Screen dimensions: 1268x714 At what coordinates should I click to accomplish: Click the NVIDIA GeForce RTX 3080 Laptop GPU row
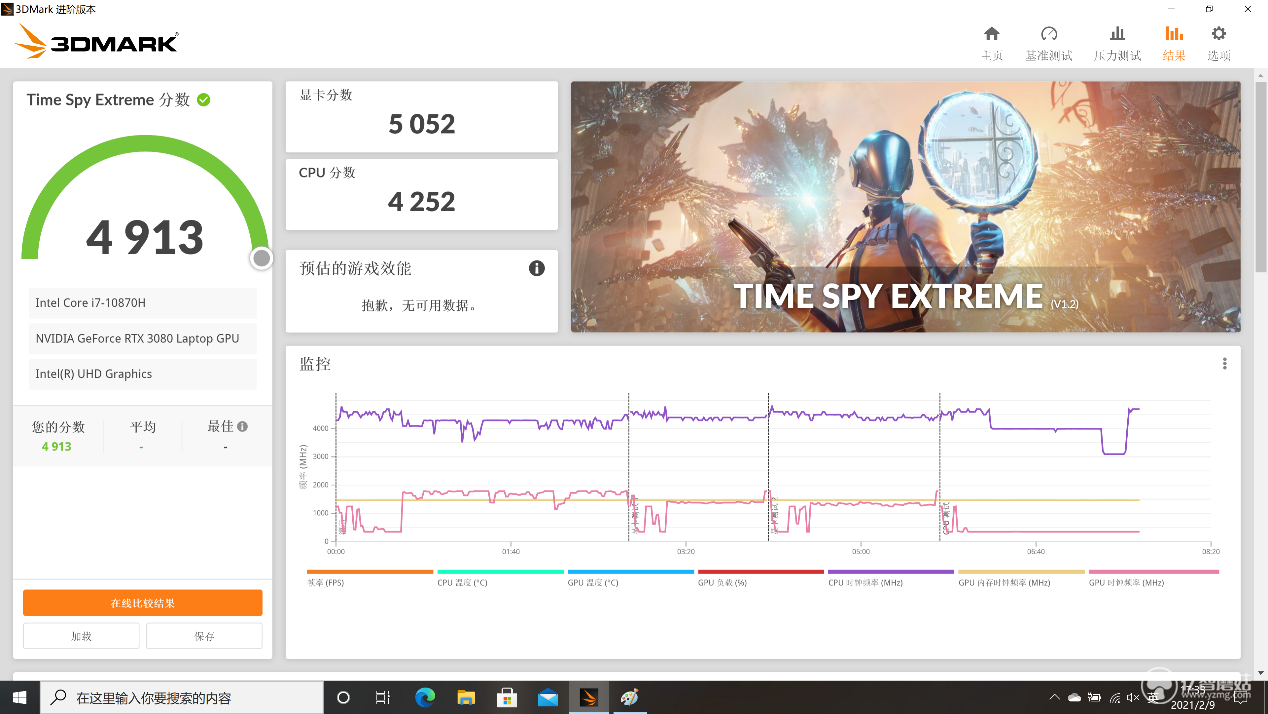143,338
